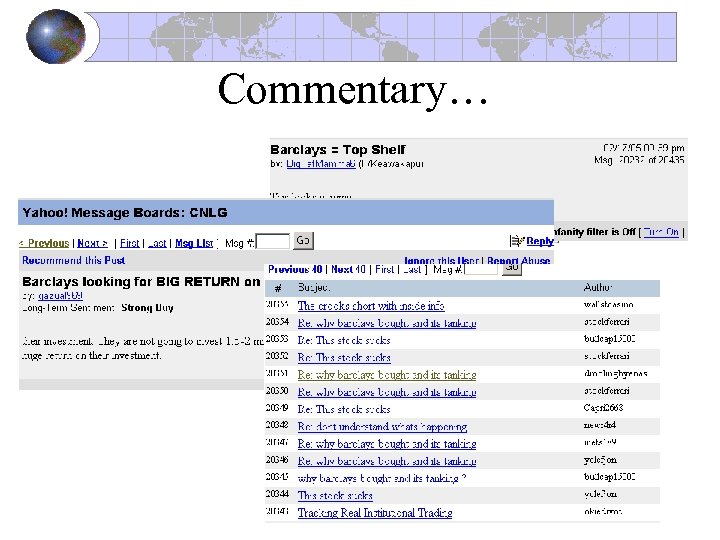Open the Msg List link

pos(194,243)
